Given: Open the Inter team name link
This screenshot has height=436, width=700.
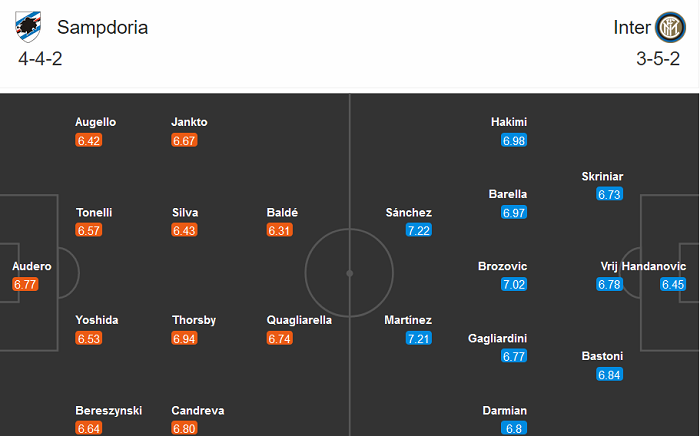Looking at the screenshot, I should pyautogui.click(x=631, y=28).
